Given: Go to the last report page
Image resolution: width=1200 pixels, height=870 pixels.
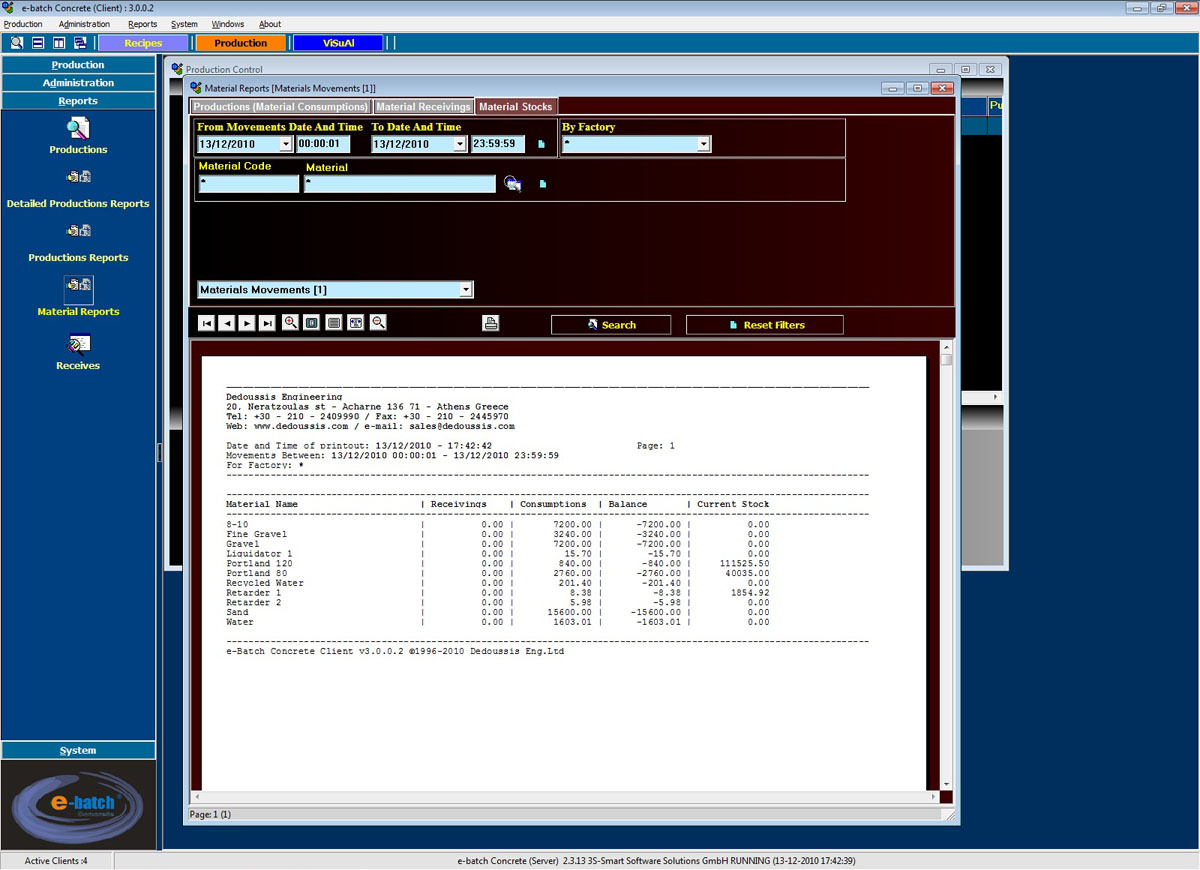Looking at the screenshot, I should coord(267,323).
